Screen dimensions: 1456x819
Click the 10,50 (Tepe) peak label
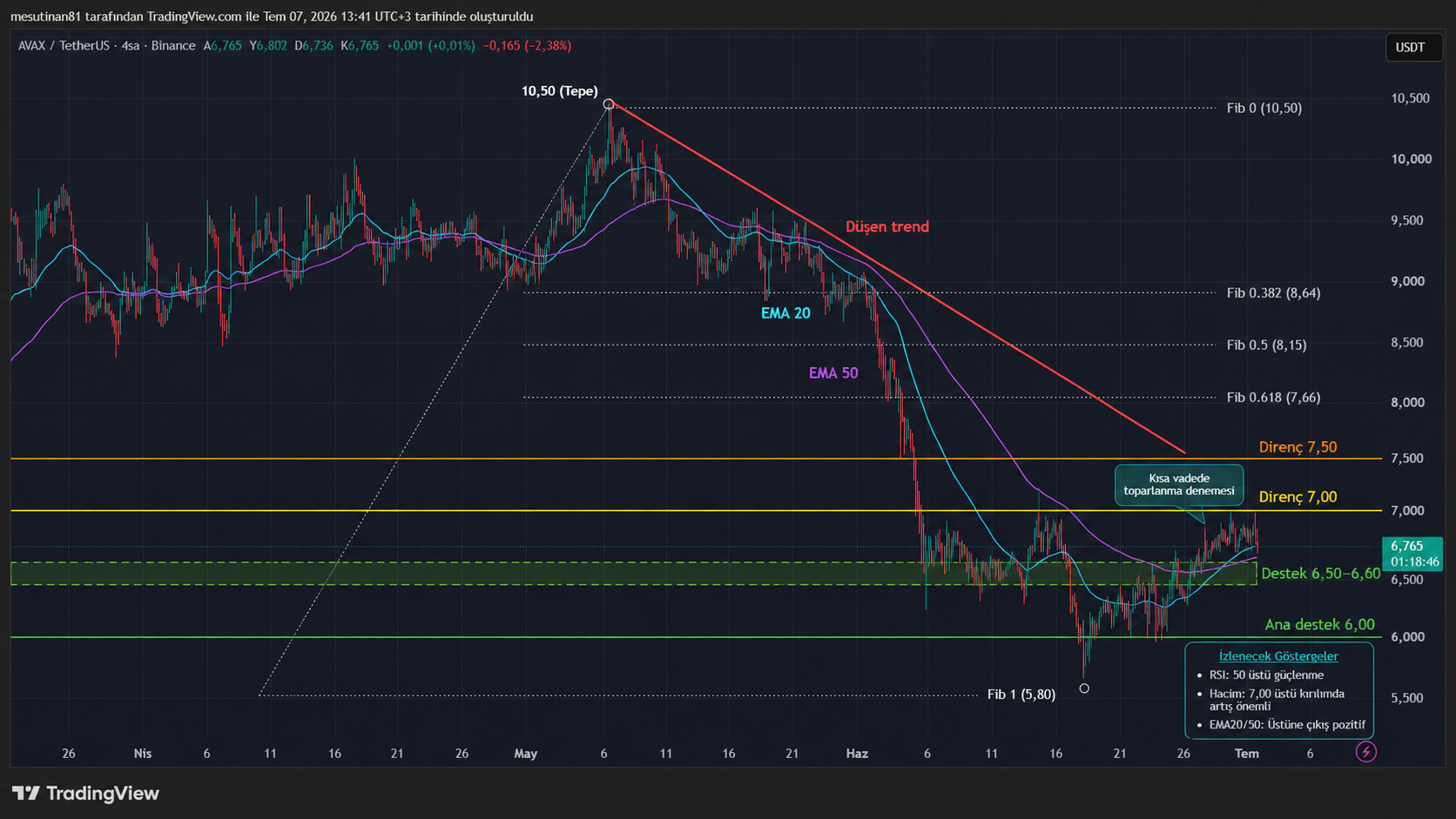[560, 91]
